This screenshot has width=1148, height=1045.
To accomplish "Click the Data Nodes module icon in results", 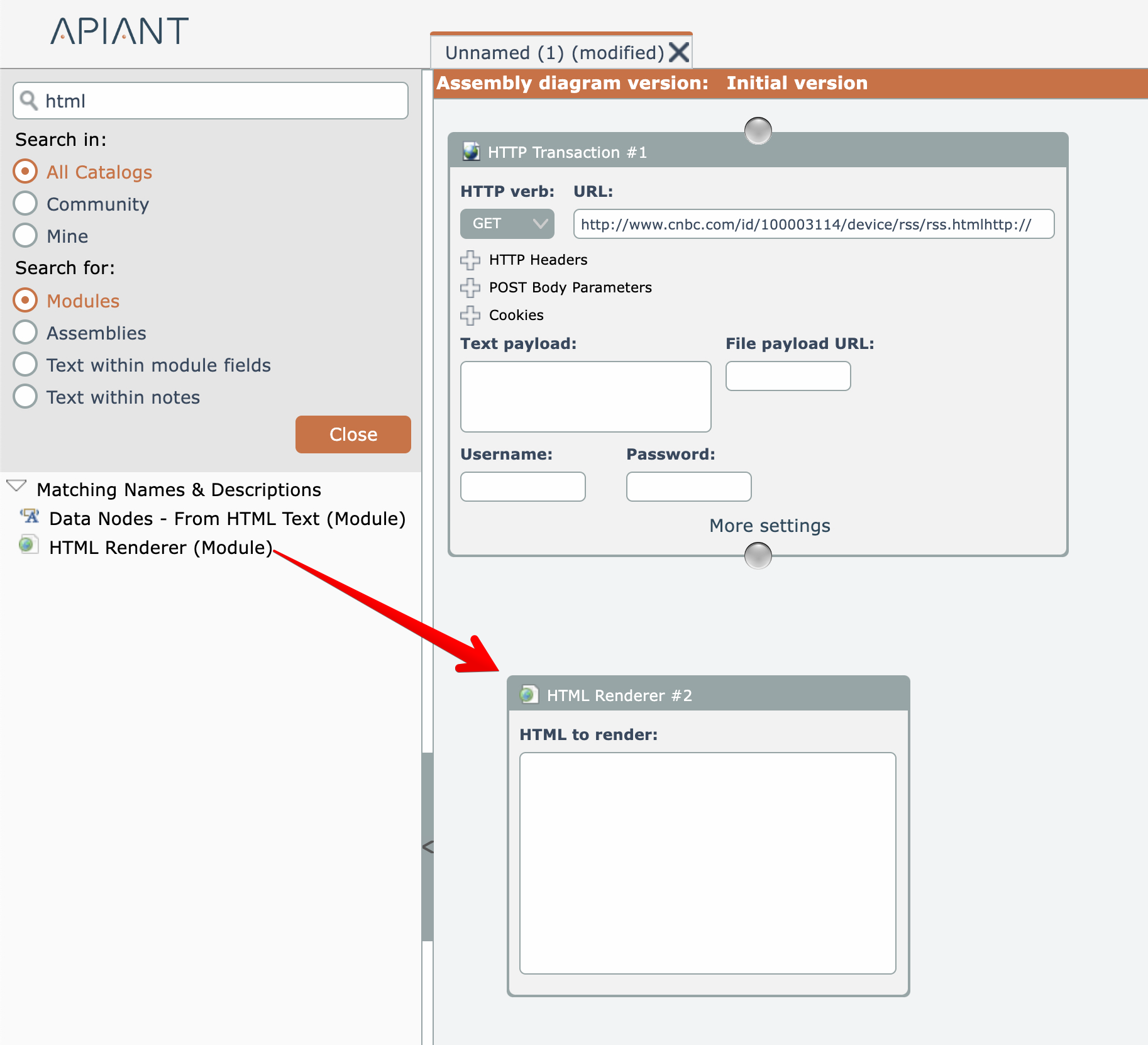I will coord(30,517).
